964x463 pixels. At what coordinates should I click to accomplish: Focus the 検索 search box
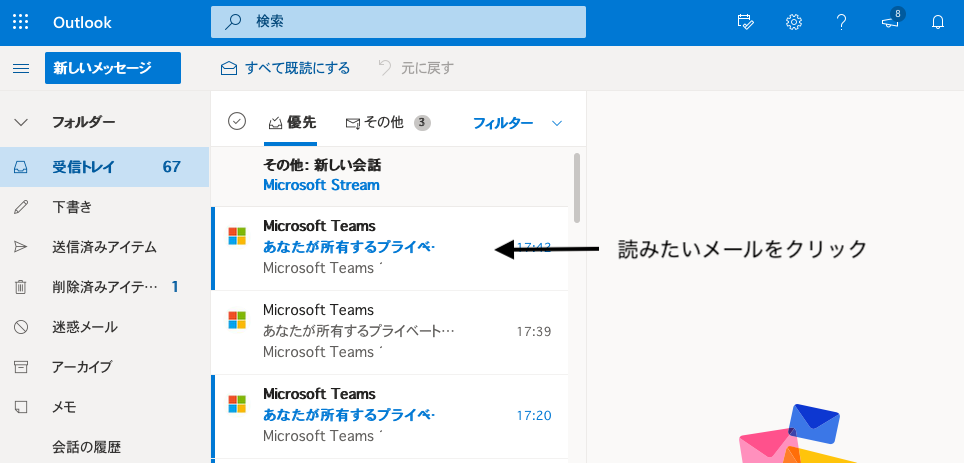[398, 22]
